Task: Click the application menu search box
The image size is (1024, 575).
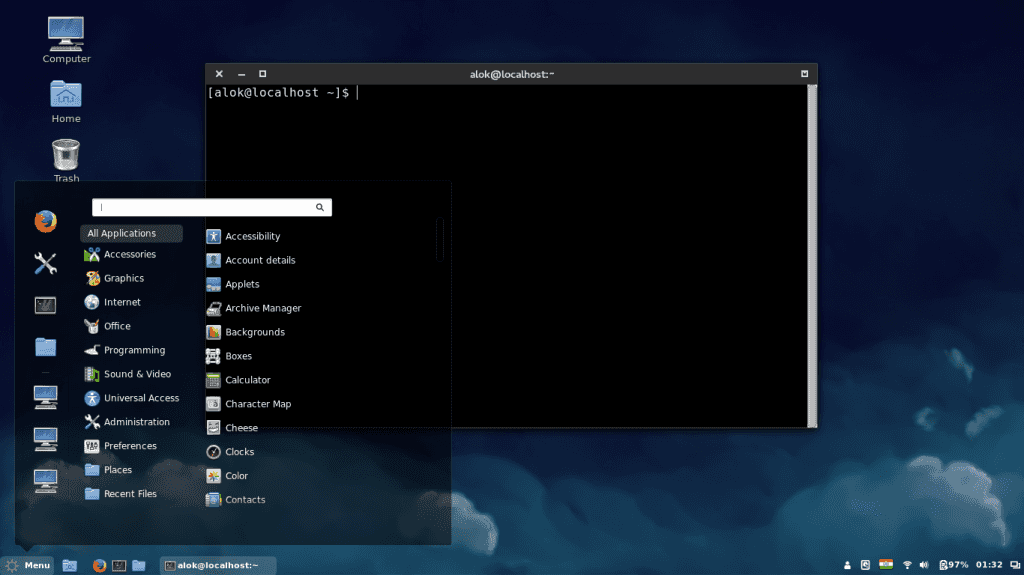Action: [210, 207]
